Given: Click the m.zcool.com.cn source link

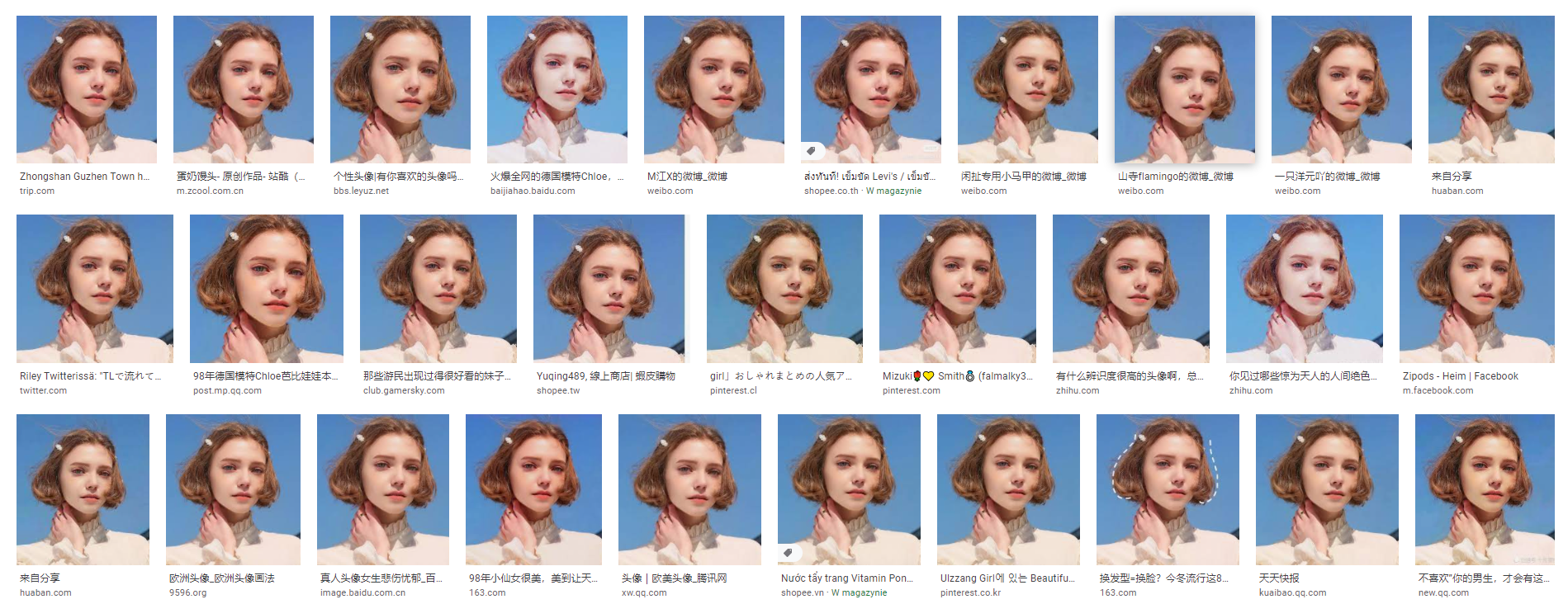Looking at the screenshot, I should (x=210, y=191).
